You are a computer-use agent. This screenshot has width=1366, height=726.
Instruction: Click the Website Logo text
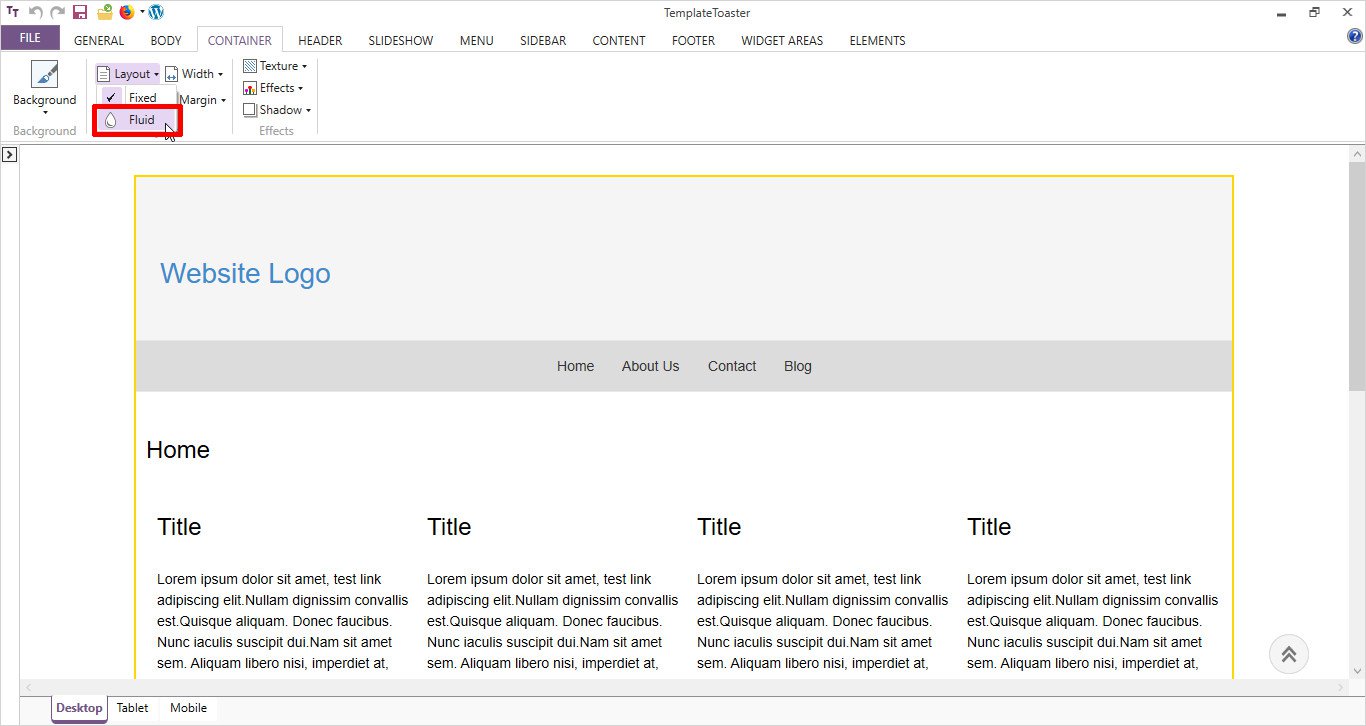click(x=245, y=274)
